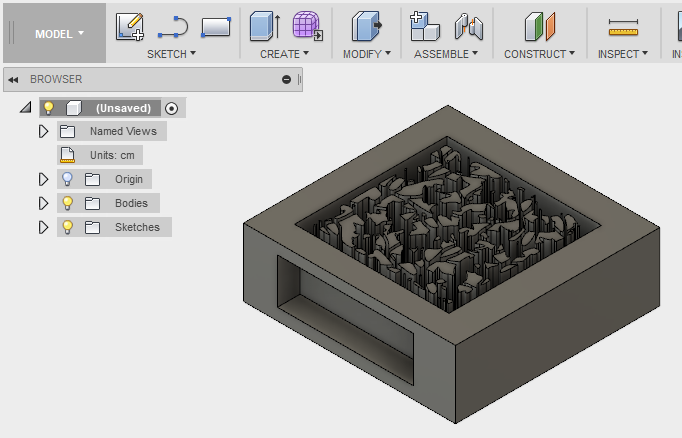Open the MODEL workspace dropdown
The height and width of the screenshot is (438, 682).
pos(55,33)
